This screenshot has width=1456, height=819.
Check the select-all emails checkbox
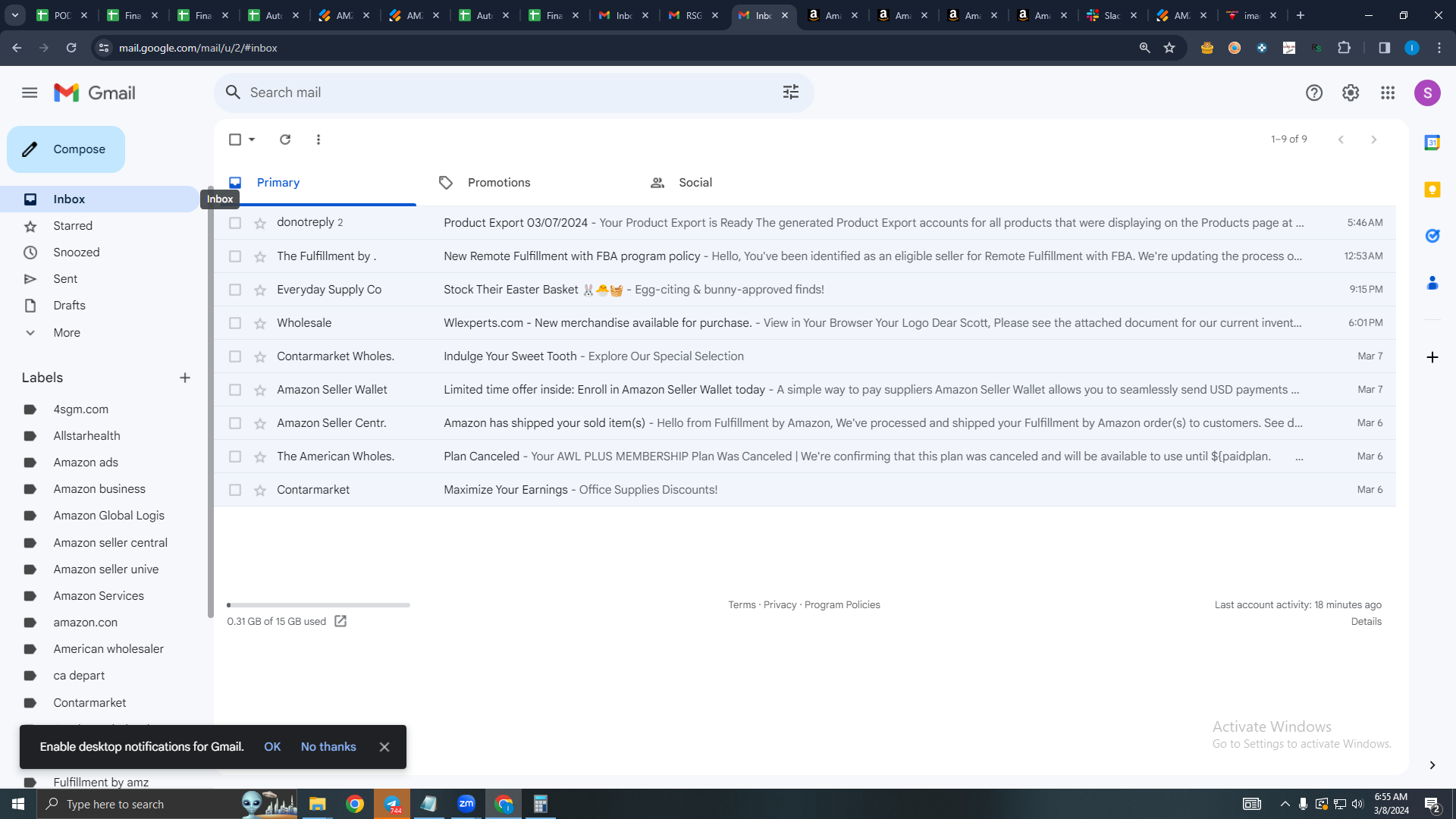tap(235, 140)
